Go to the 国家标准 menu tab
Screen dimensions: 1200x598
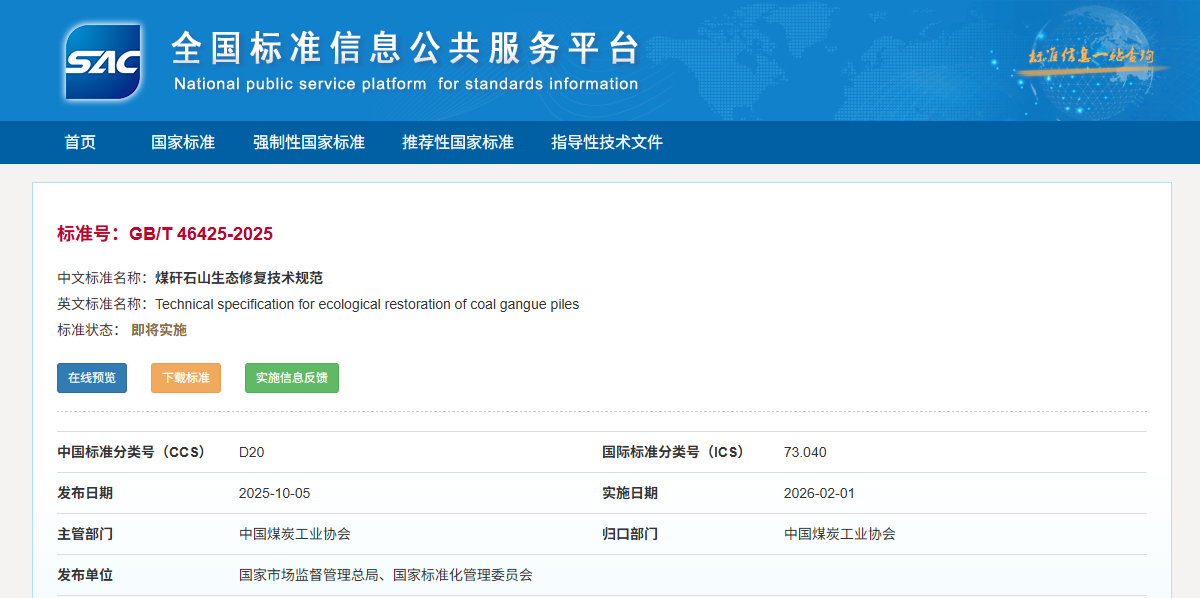(x=183, y=142)
